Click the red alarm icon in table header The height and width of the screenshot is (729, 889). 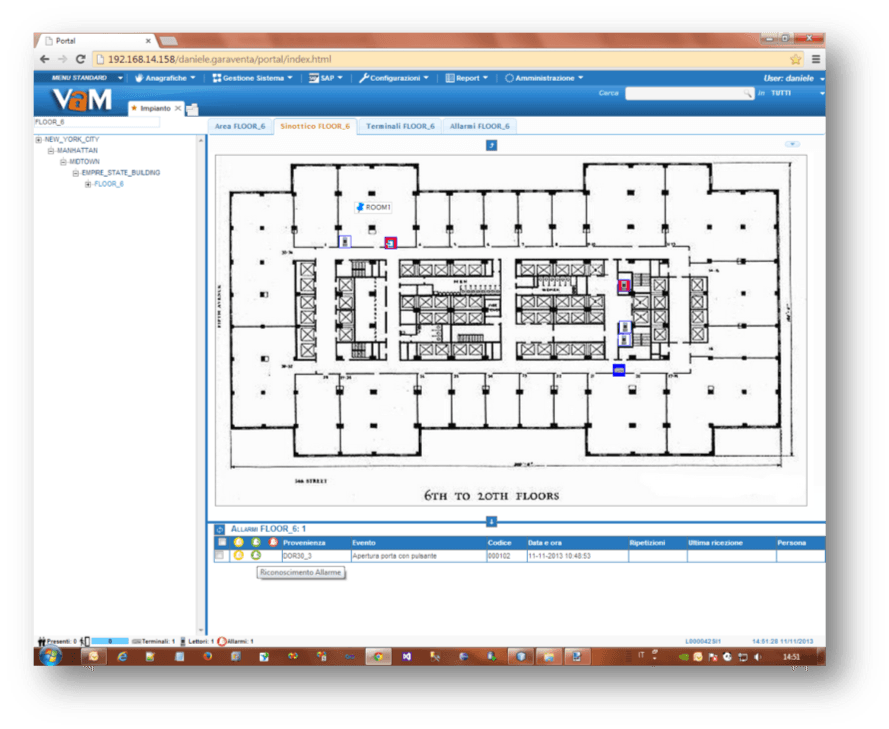click(273, 542)
